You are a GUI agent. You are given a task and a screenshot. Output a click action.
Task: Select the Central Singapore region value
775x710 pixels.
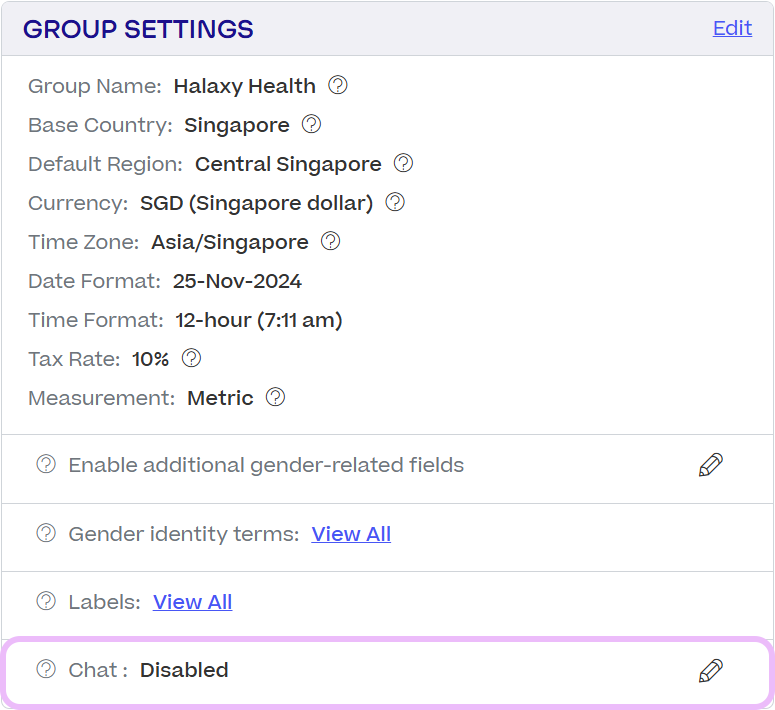pos(288,165)
